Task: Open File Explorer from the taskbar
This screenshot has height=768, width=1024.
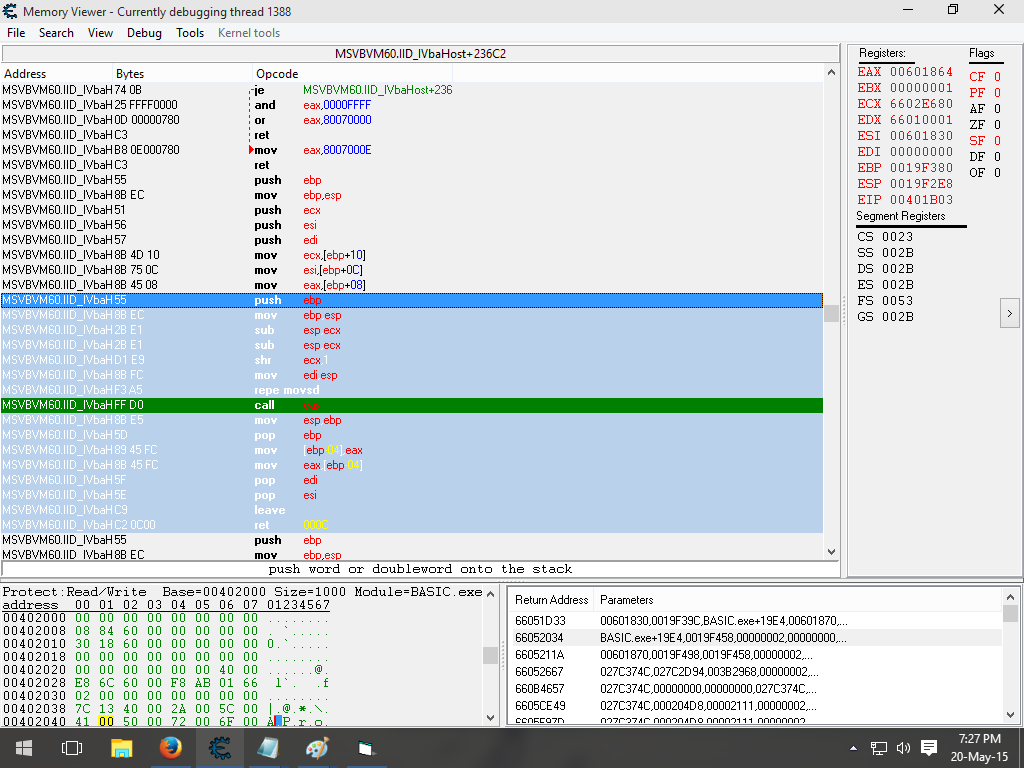Action: (x=121, y=747)
